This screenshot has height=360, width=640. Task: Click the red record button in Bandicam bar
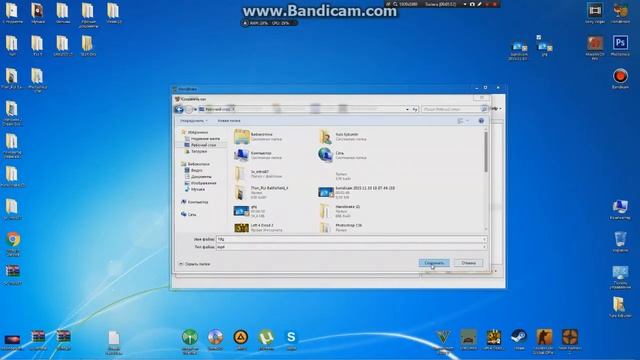pos(495,4)
